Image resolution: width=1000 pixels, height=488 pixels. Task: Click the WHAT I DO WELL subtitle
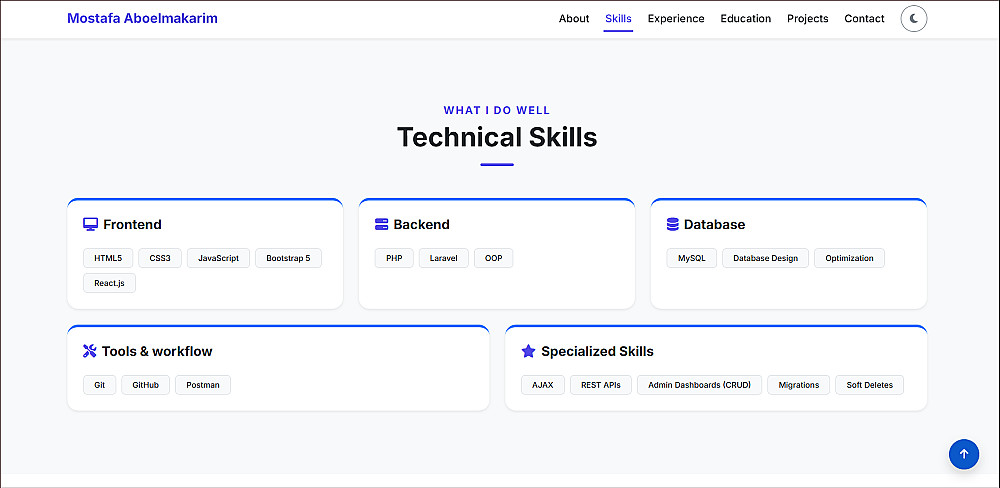(497, 110)
